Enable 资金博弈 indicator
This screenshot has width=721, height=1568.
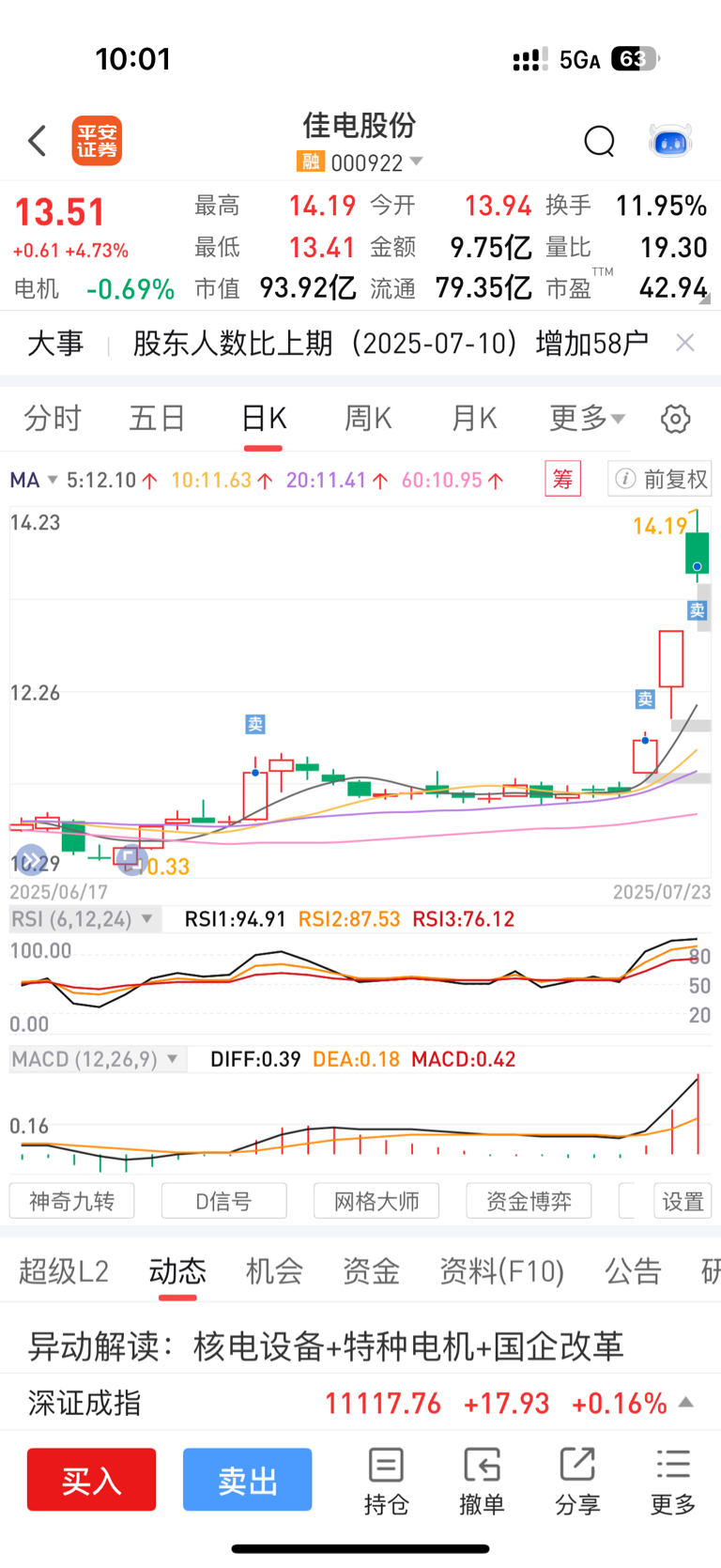(529, 1201)
